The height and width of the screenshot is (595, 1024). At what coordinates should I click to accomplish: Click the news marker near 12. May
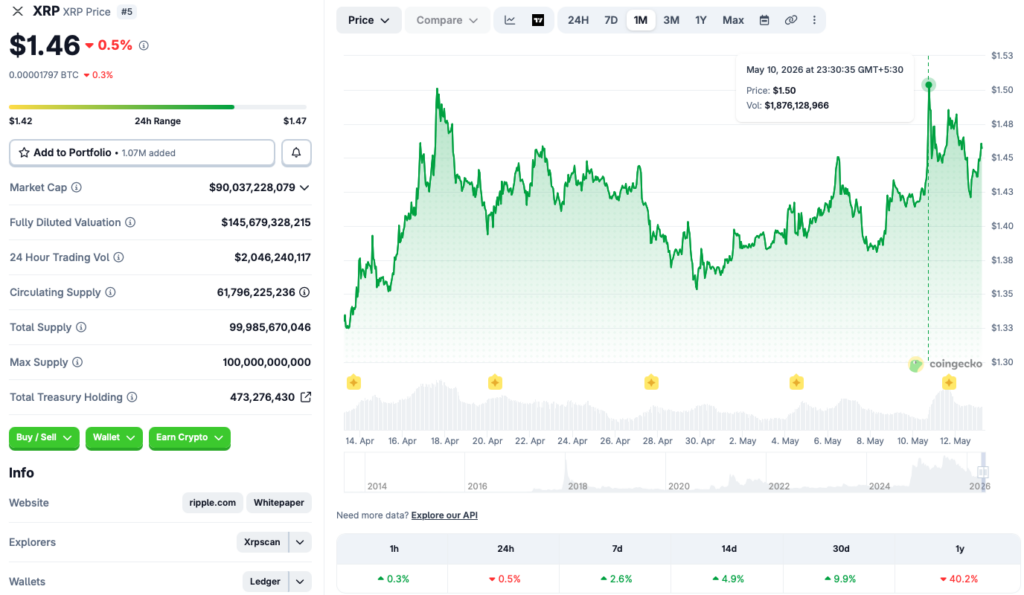click(x=949, y=383)
